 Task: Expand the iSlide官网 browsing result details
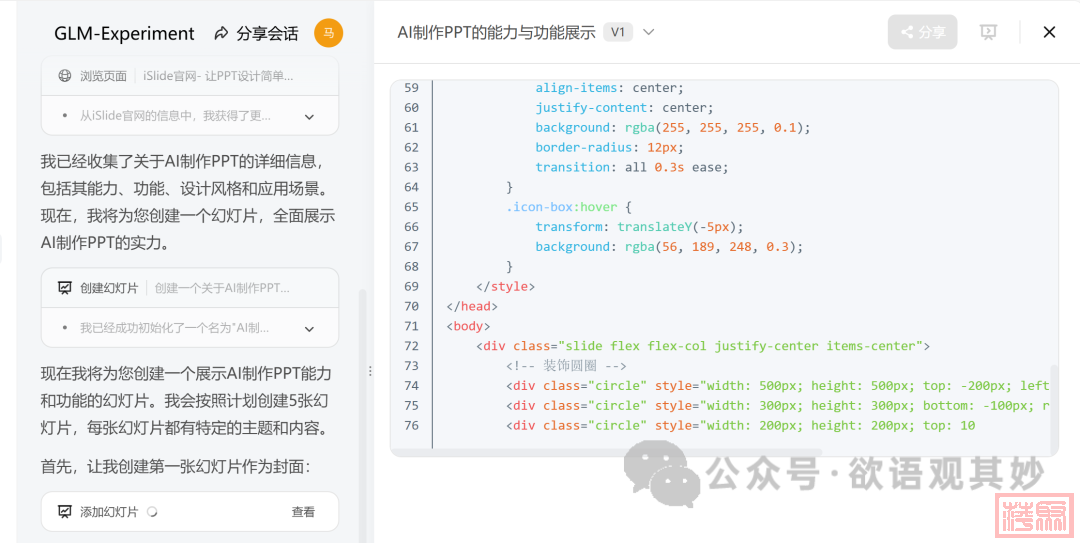click(x=309, y=117)
